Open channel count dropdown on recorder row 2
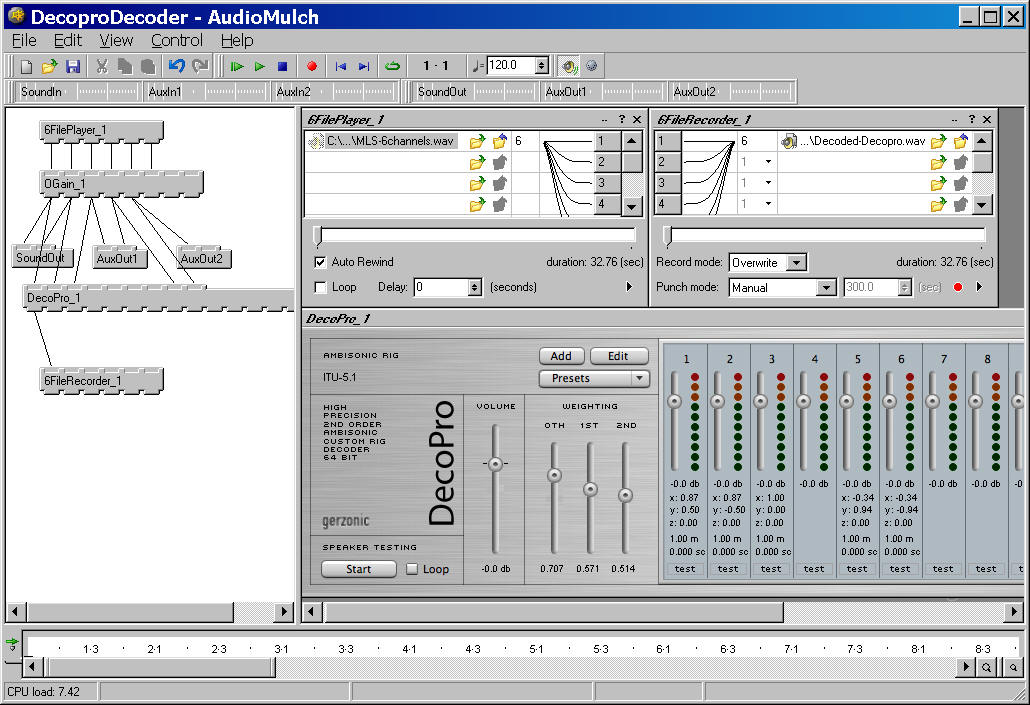This screenshot has height=705, width=1030. 768,162
